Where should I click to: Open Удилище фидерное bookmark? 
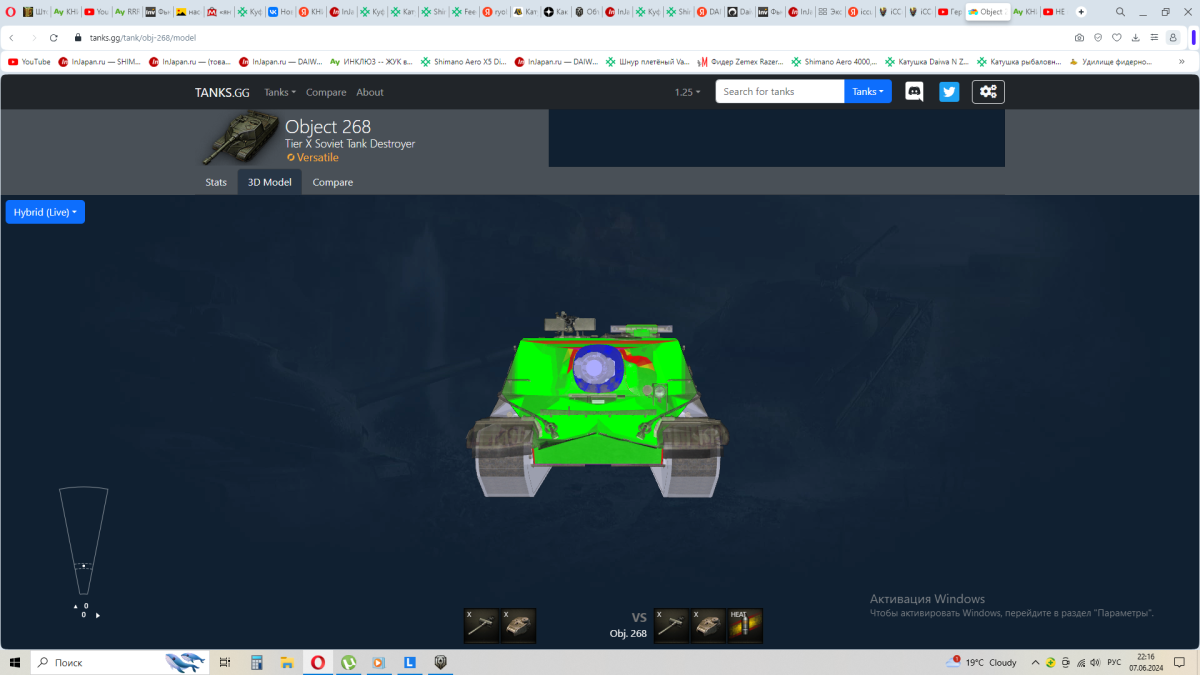[x=1110, y=61]
